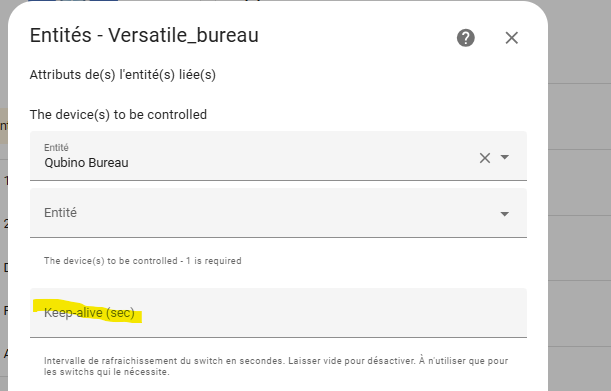Image resolution: width=611 pixels, height=391 pixels.
Task: Focus the Keep-alive (sec) input field
Action: (278, 313)
